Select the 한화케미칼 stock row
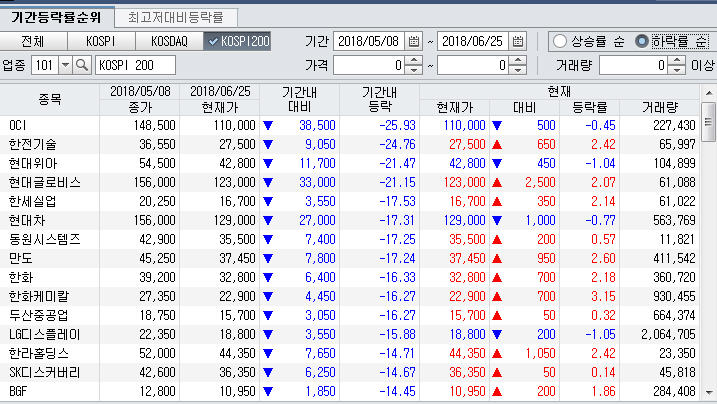 point(350,296)
